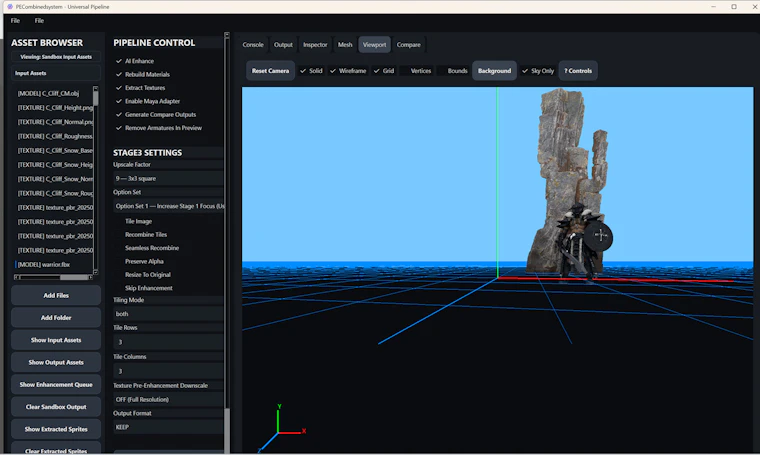Click the asset list scroll-right arrow
Image resolution: width=760 pixels, height=455 pixels.
[91, 278]
